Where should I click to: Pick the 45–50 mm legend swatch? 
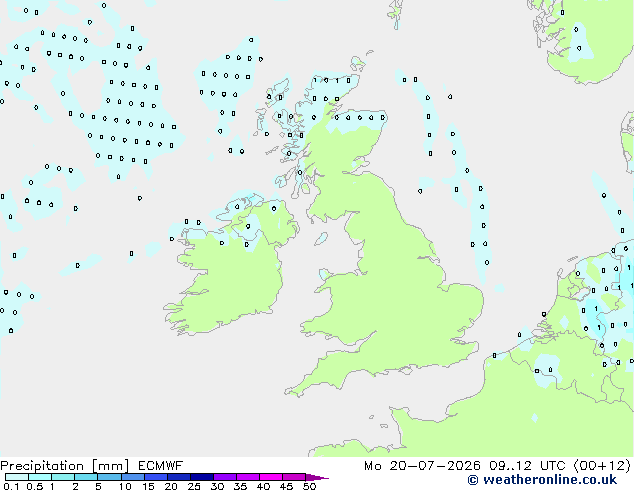point(294,477)
